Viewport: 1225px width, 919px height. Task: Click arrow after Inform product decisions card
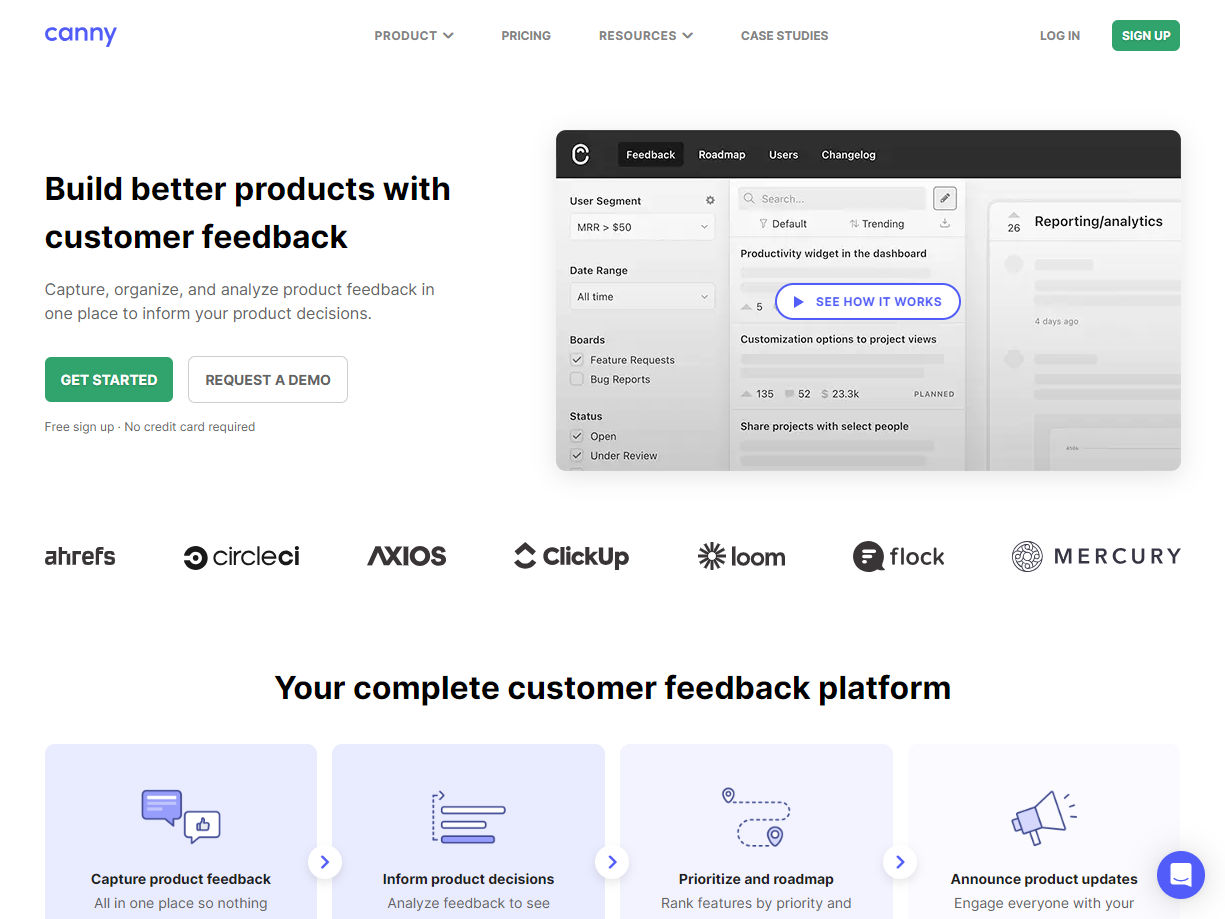click(x=612, y=861)
